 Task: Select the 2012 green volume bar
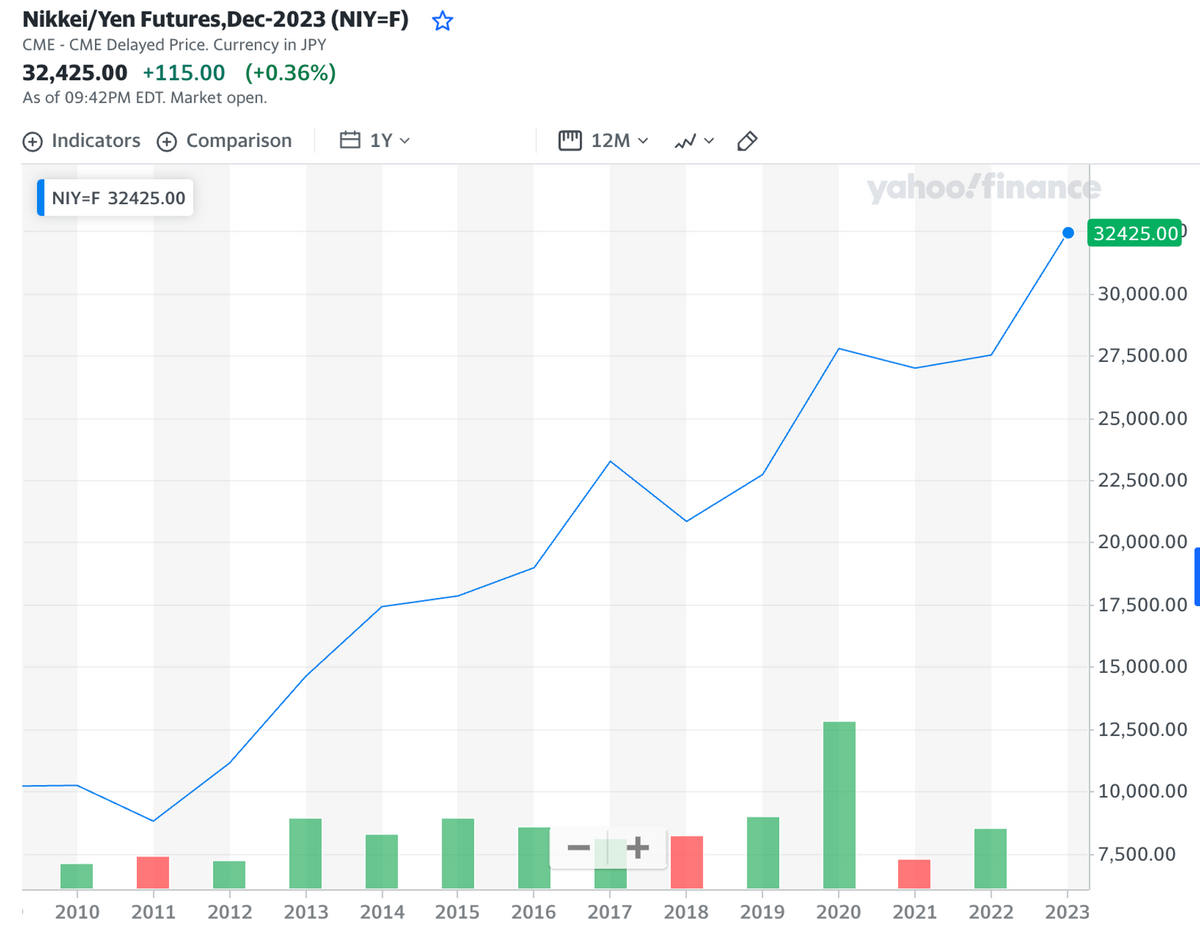[x=229, y=875]
